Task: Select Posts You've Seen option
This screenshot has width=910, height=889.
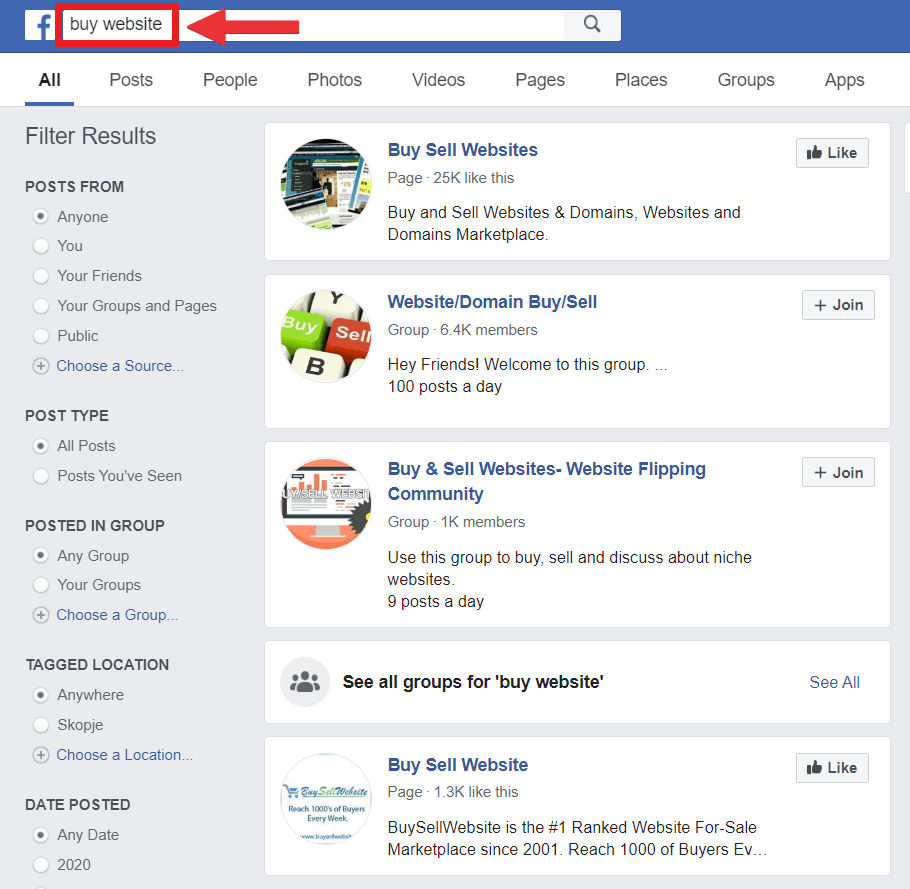Action: (41, 476)
